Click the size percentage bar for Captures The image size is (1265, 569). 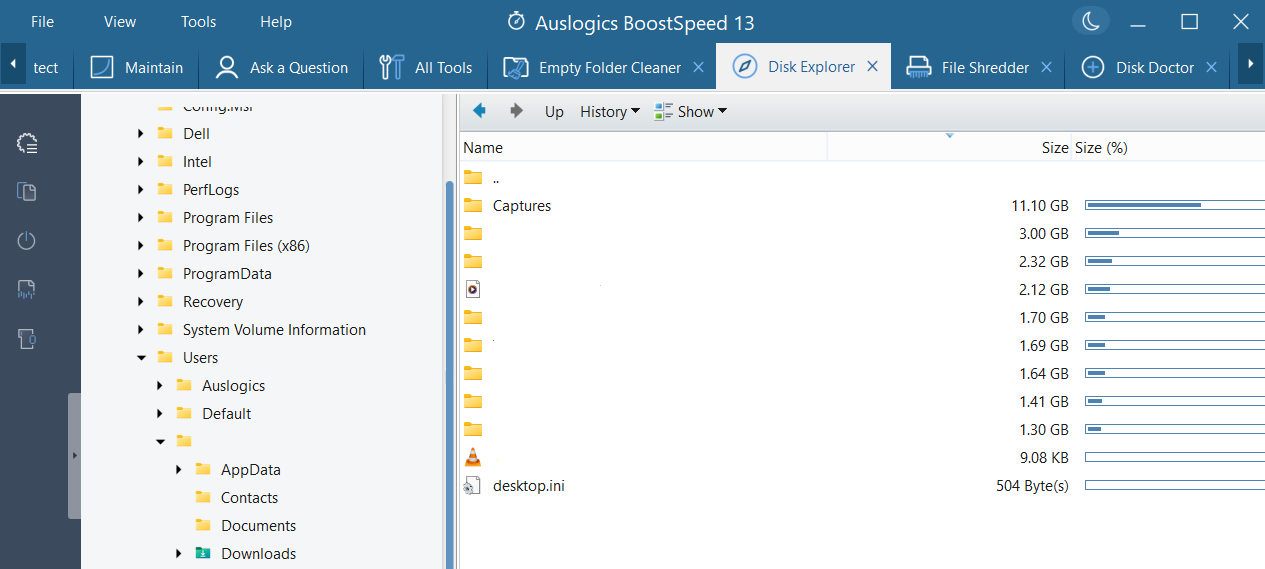click(x=1175, y=206)
